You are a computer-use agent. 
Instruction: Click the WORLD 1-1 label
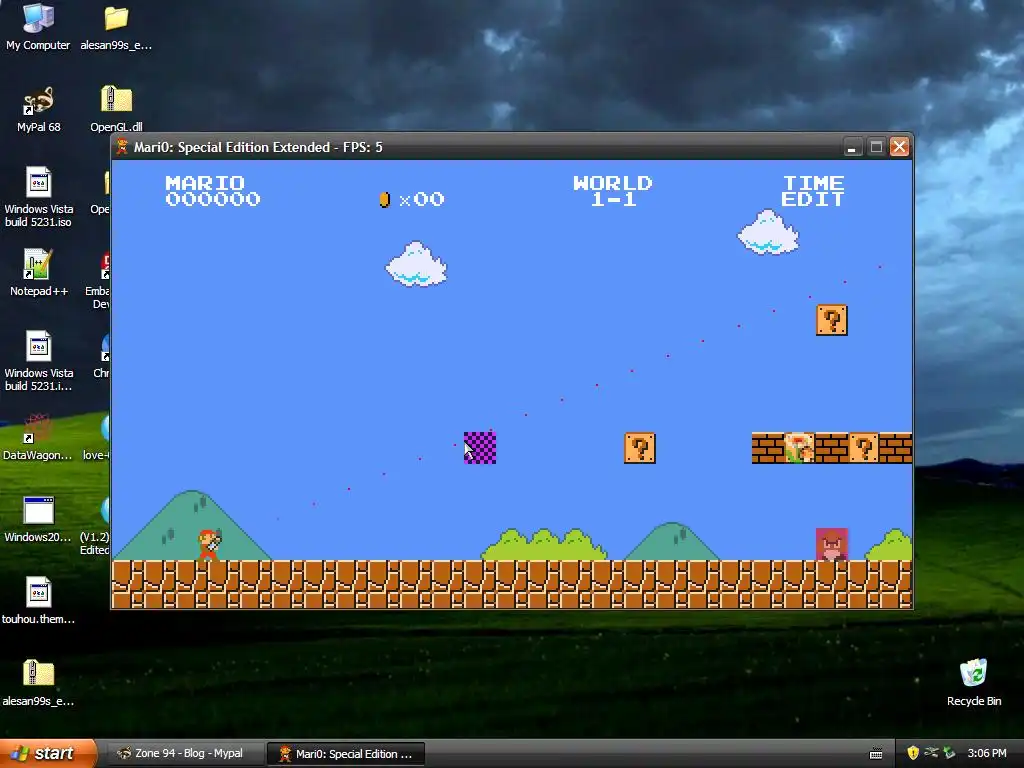(613, 191)
